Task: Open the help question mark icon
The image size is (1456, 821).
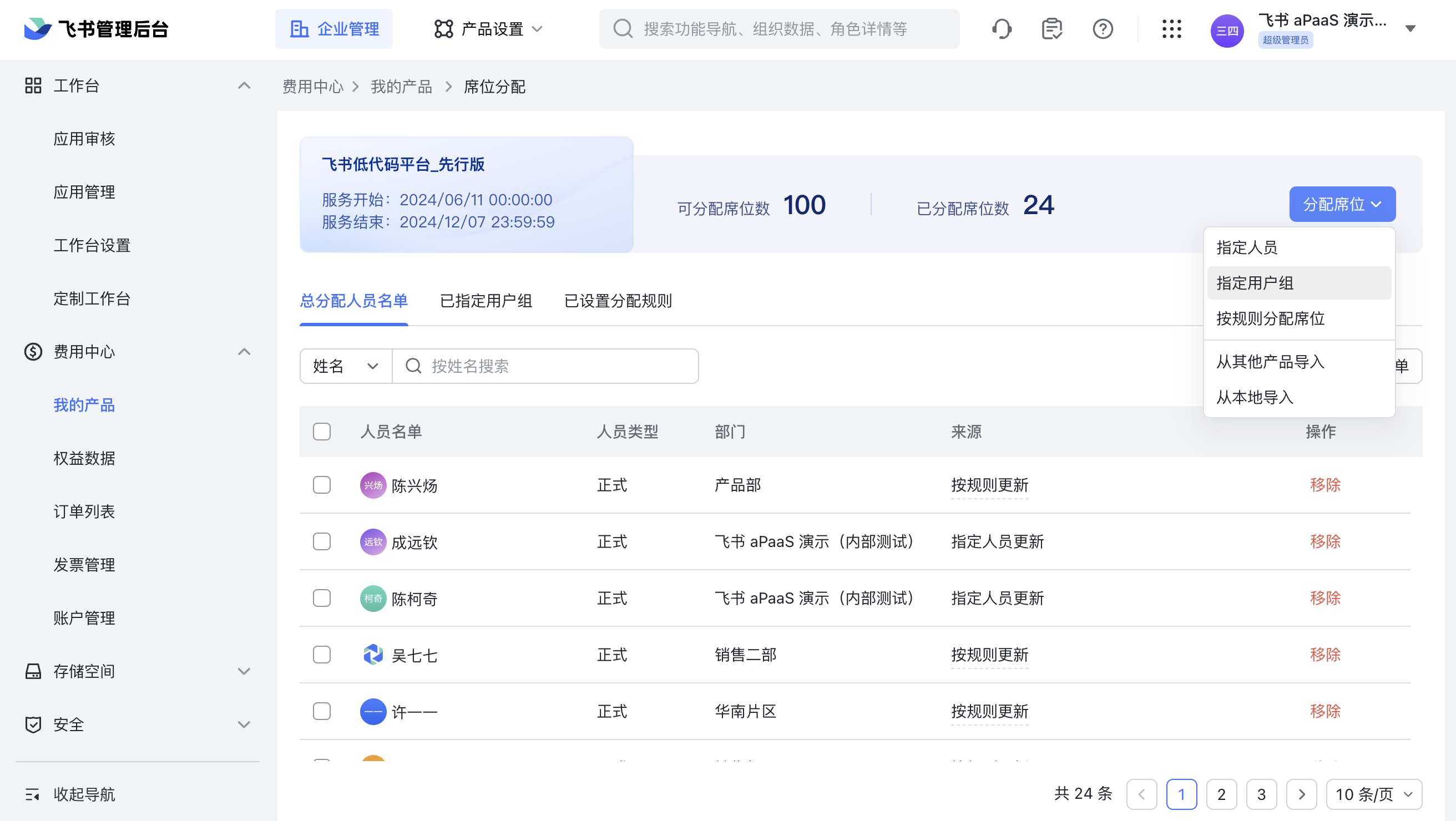Action: click(x=1103, y=29)
